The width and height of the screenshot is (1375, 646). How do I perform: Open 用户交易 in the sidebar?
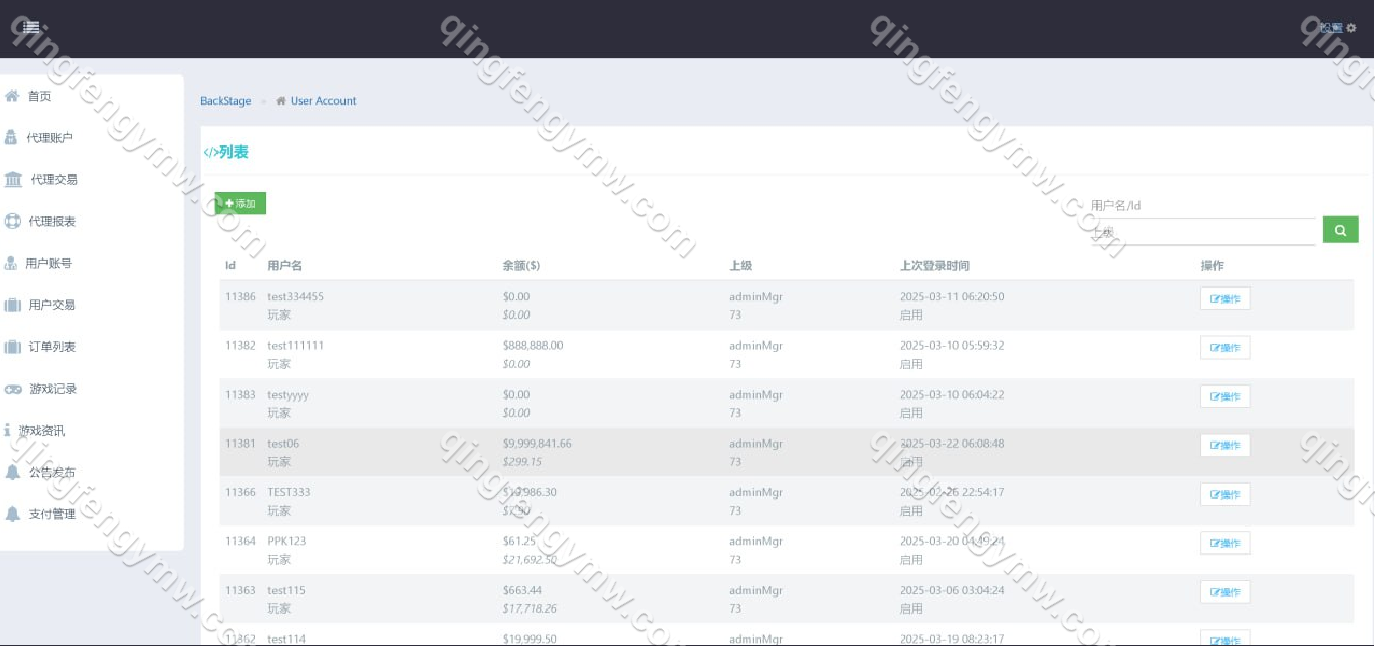[x=52, y=305]
